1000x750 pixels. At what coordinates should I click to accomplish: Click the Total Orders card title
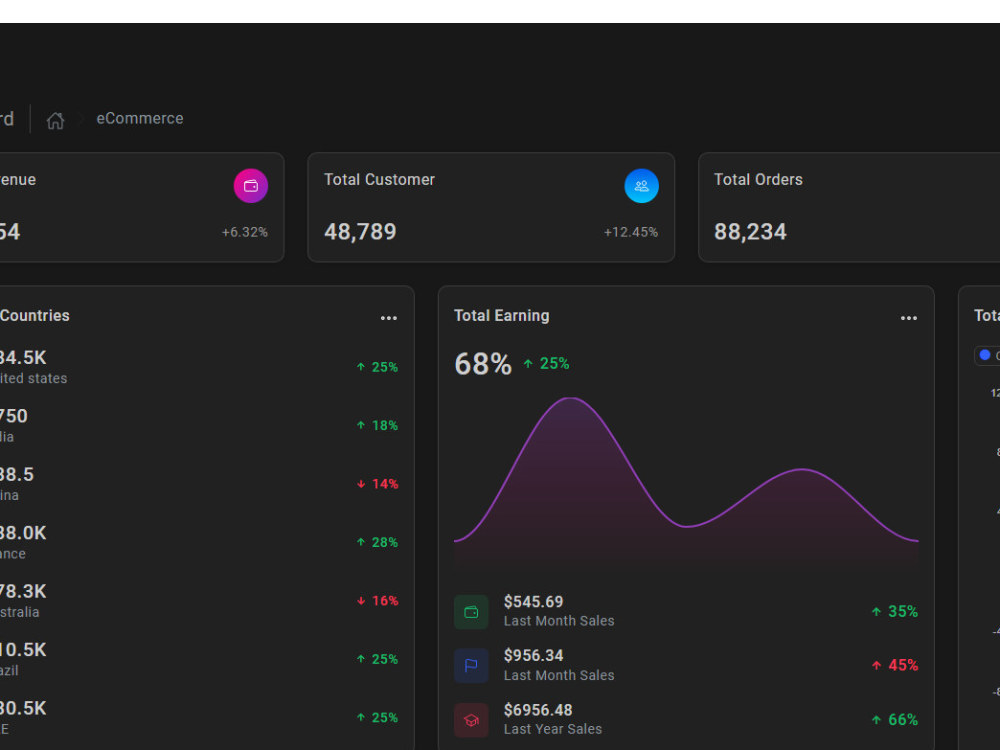point(758,180)
